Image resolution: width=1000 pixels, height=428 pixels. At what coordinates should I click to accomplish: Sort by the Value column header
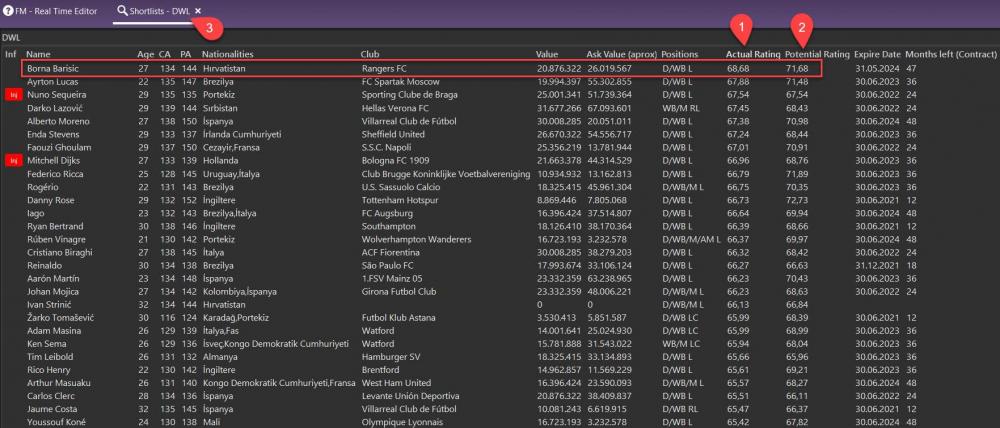(547, 54)
